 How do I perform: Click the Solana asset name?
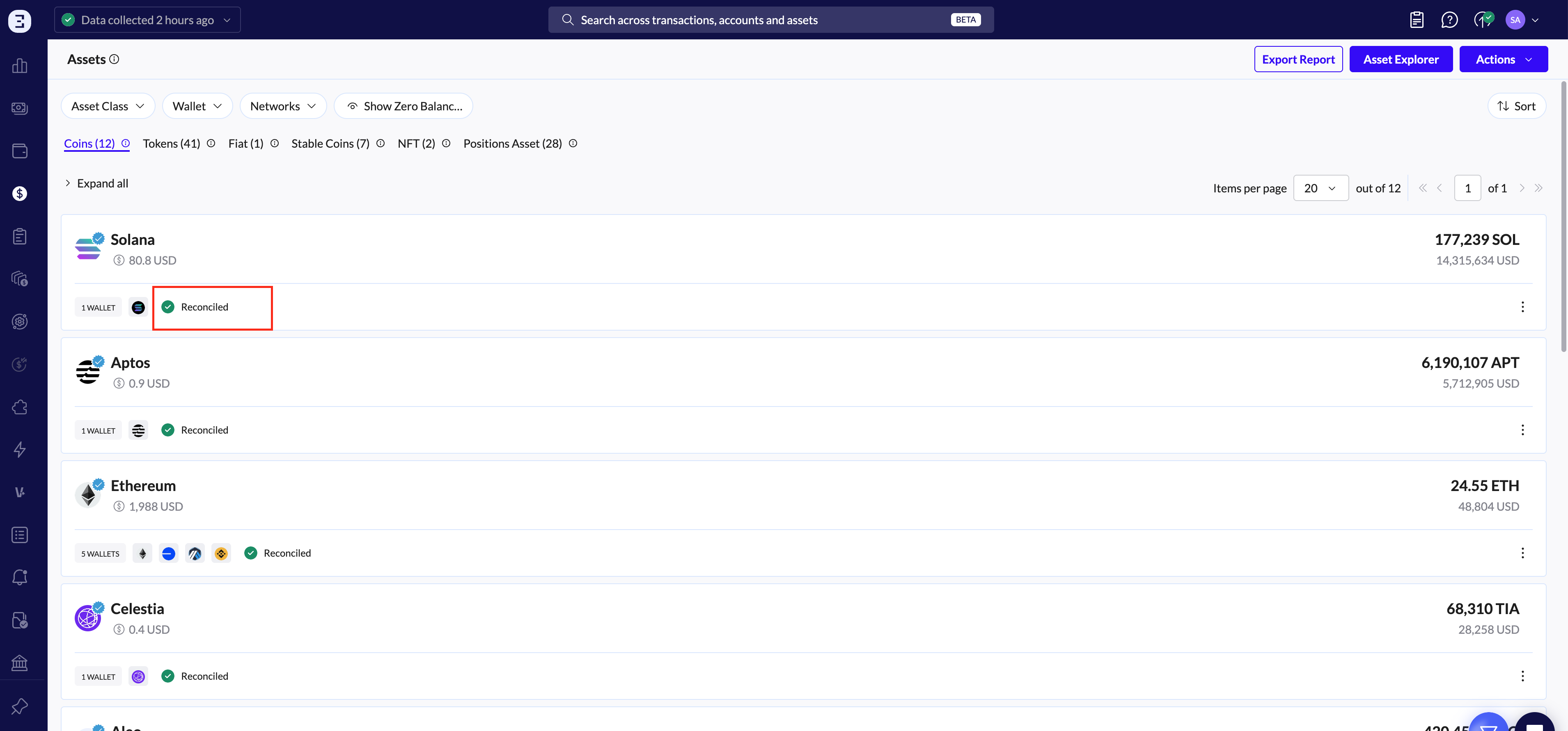coord(133,240)
